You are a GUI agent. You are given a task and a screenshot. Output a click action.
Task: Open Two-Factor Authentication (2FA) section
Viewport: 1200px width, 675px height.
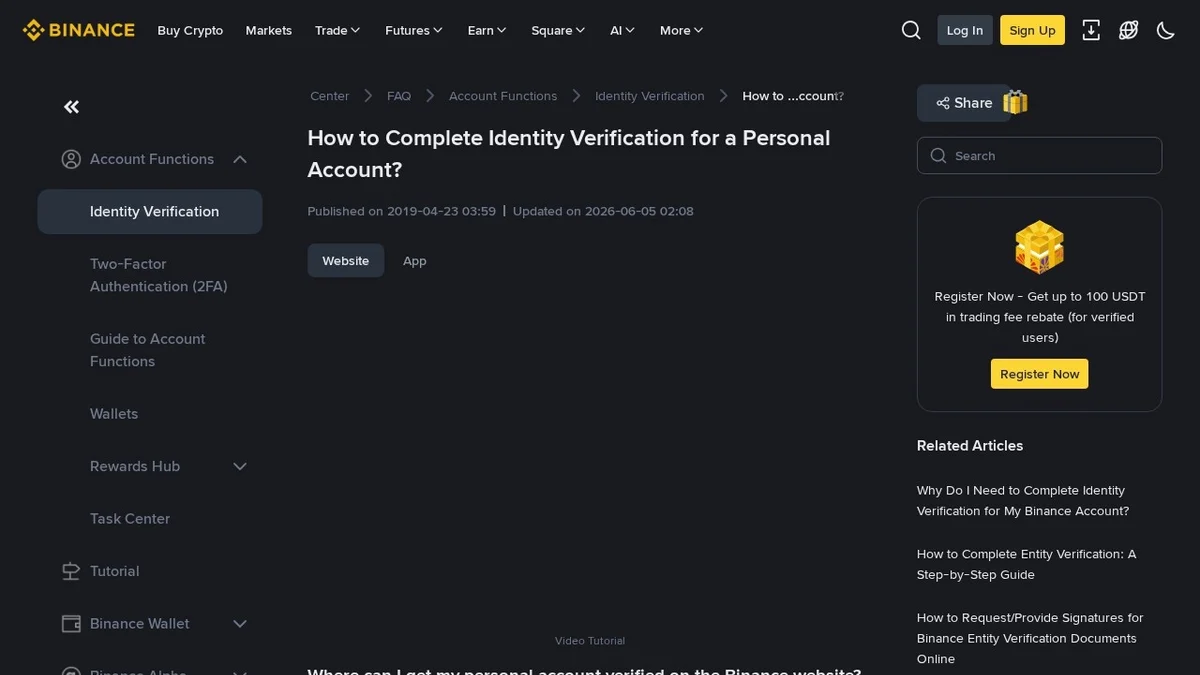(x=159, y=275)
